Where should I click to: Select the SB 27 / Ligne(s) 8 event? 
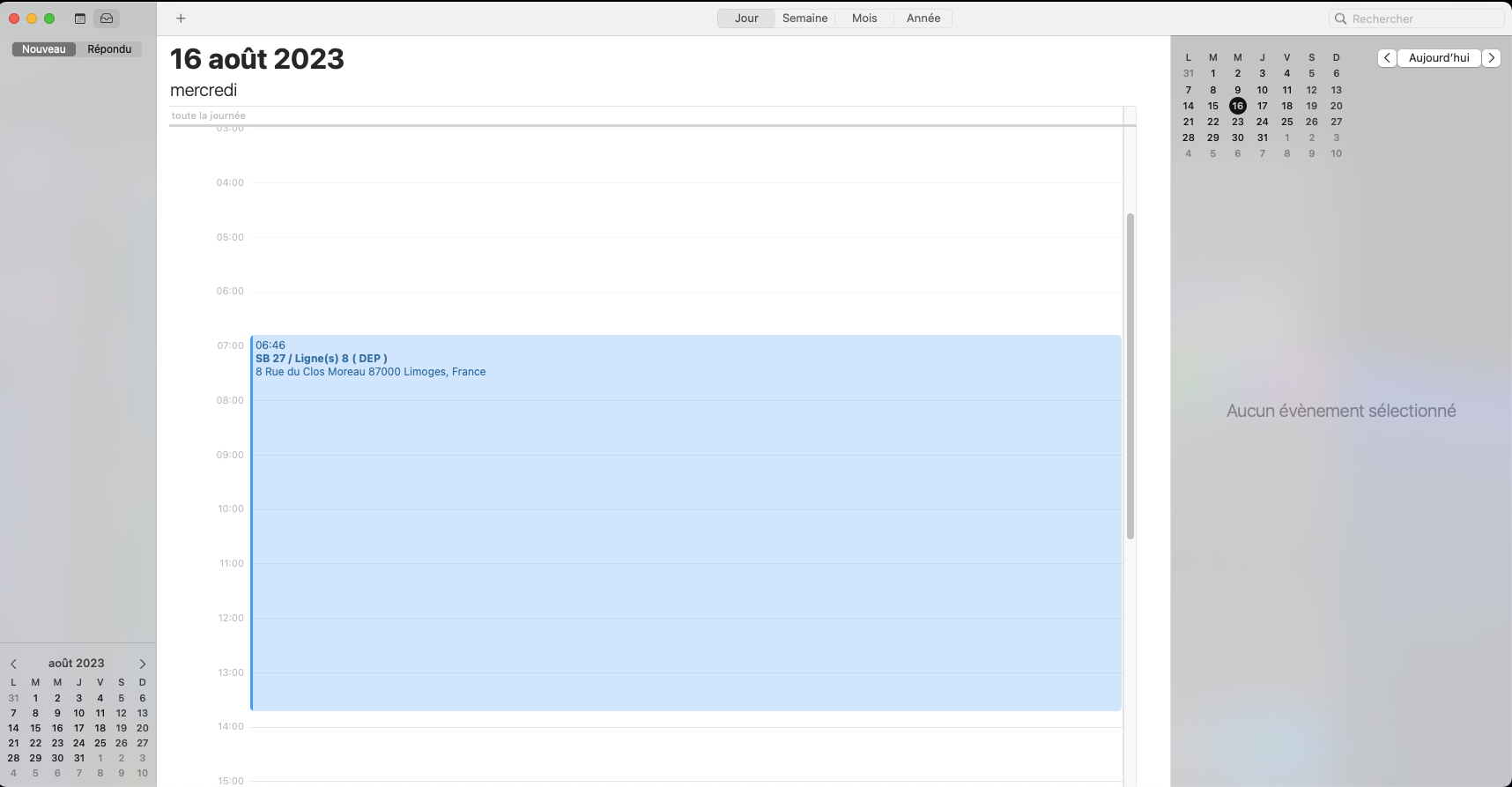pos(686,523)
